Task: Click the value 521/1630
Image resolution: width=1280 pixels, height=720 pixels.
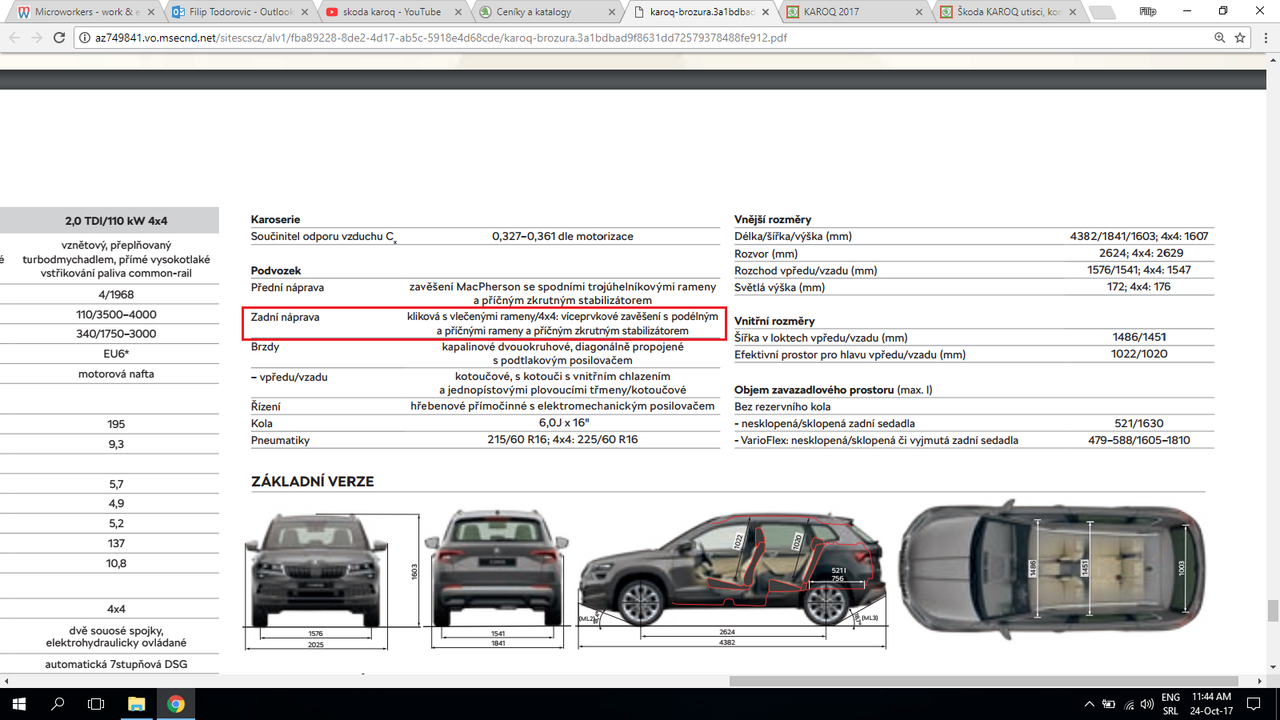Action: tap(1139, 423)
